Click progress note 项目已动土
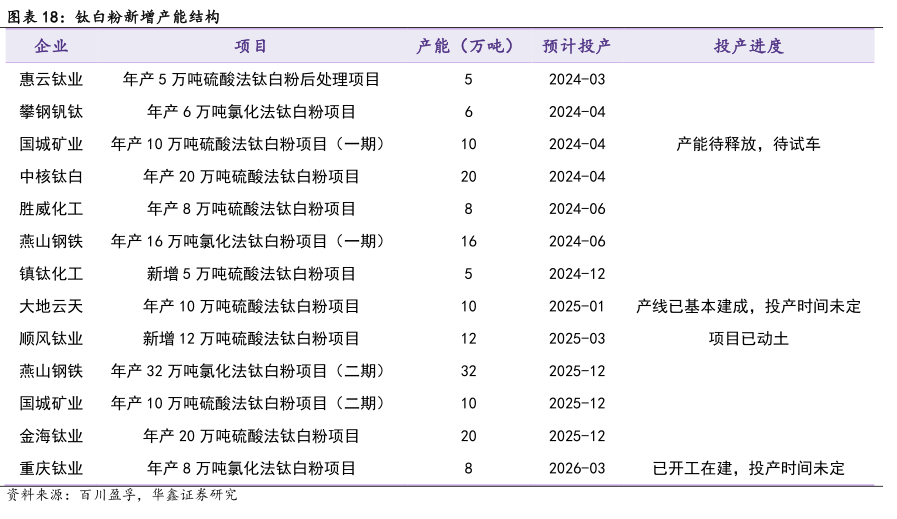Viewport: 897px width, 519px height. coord(748,339)
